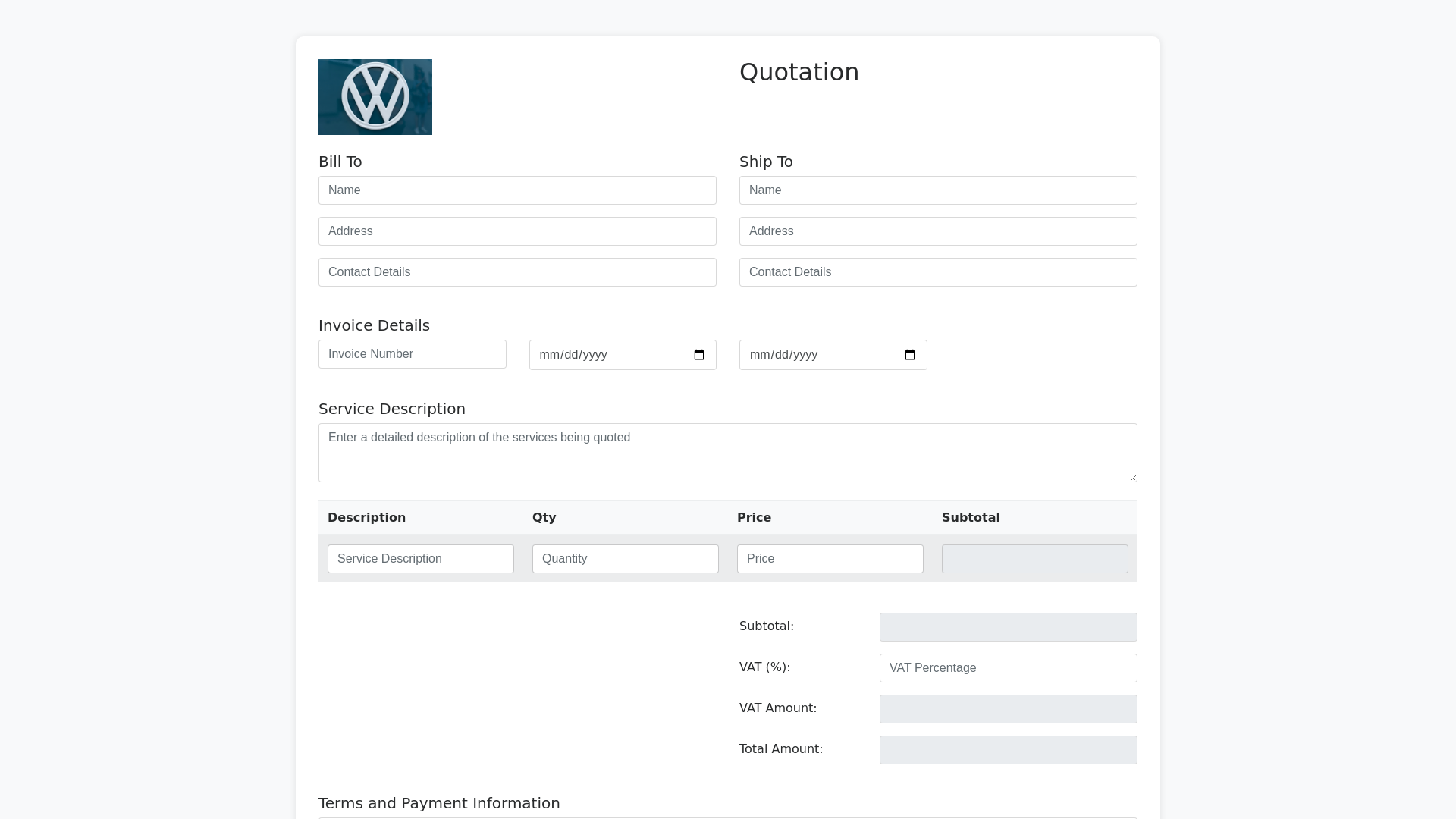The image size is (1456, 819).
Task: Open first date field calendar picker icon
Action: [699, 355]
